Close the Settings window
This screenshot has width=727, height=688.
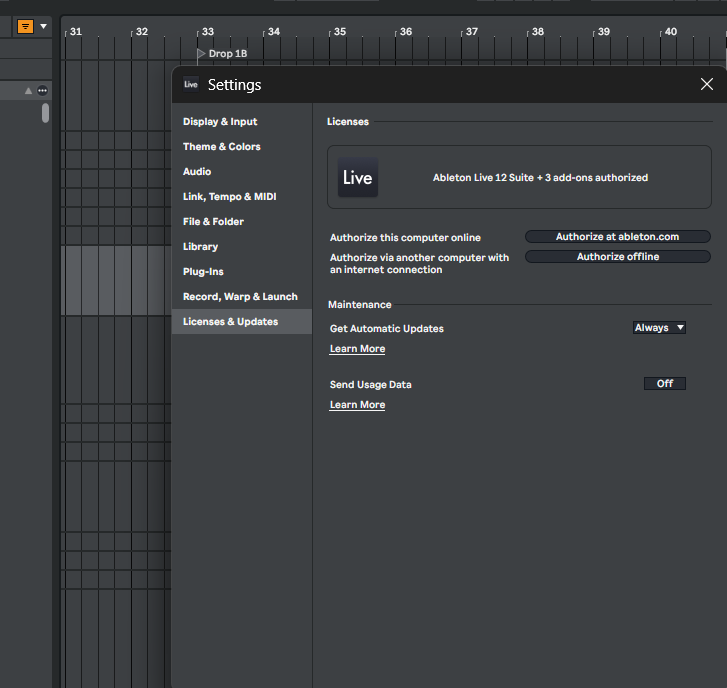point(707,84)
